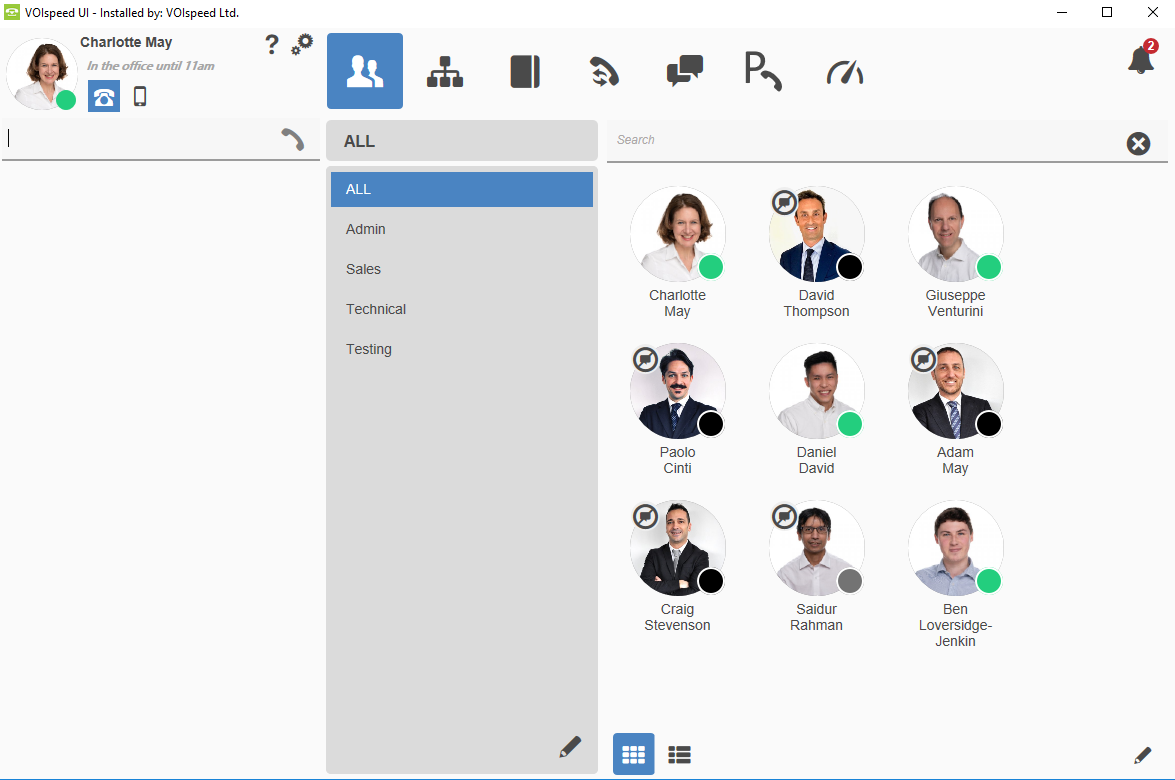Select the Technical group

pos(461,308)
